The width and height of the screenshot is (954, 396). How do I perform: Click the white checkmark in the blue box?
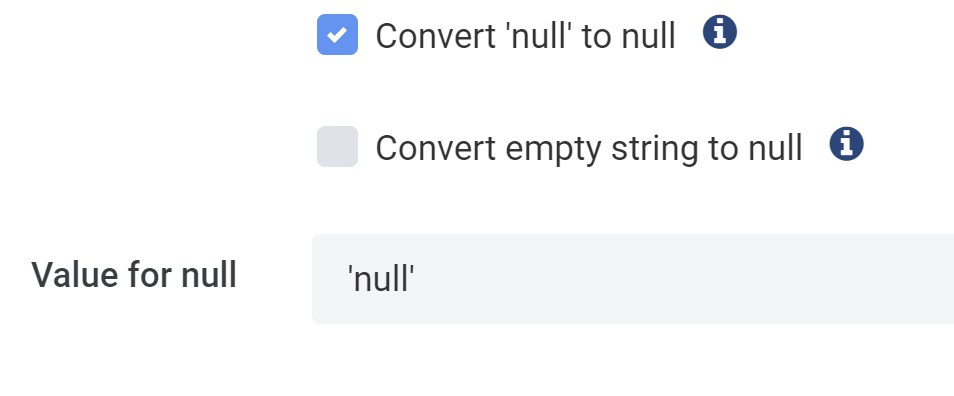(337, 35)
